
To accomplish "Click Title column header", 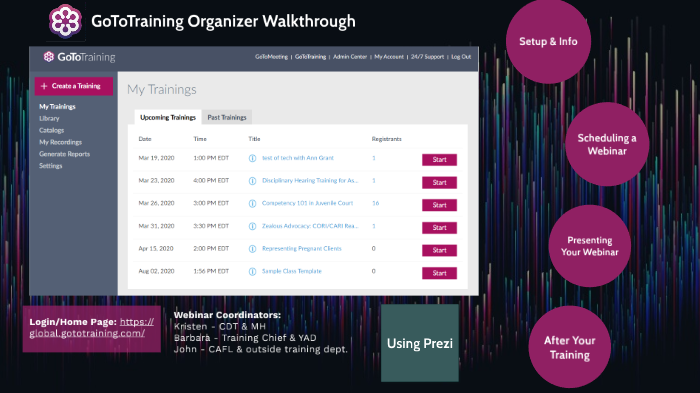I will tap(254, 139).
